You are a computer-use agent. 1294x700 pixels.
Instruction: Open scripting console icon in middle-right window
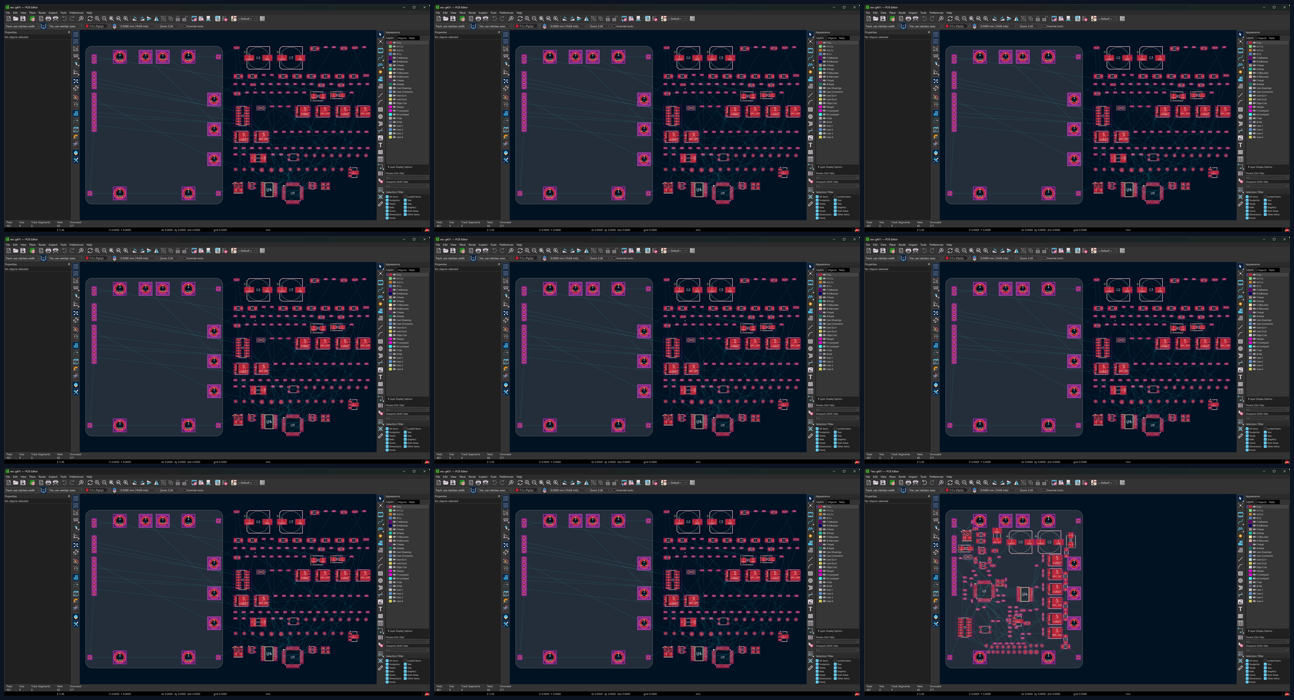pos(1122,251)
